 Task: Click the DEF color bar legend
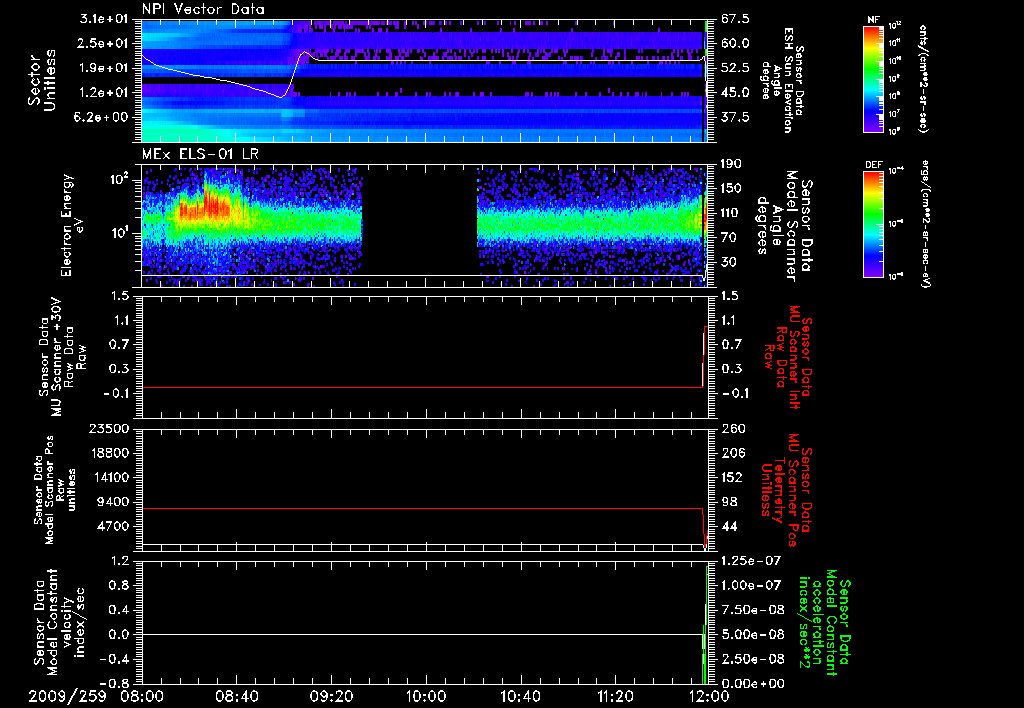pyautogui.click(x=874, y=223)
